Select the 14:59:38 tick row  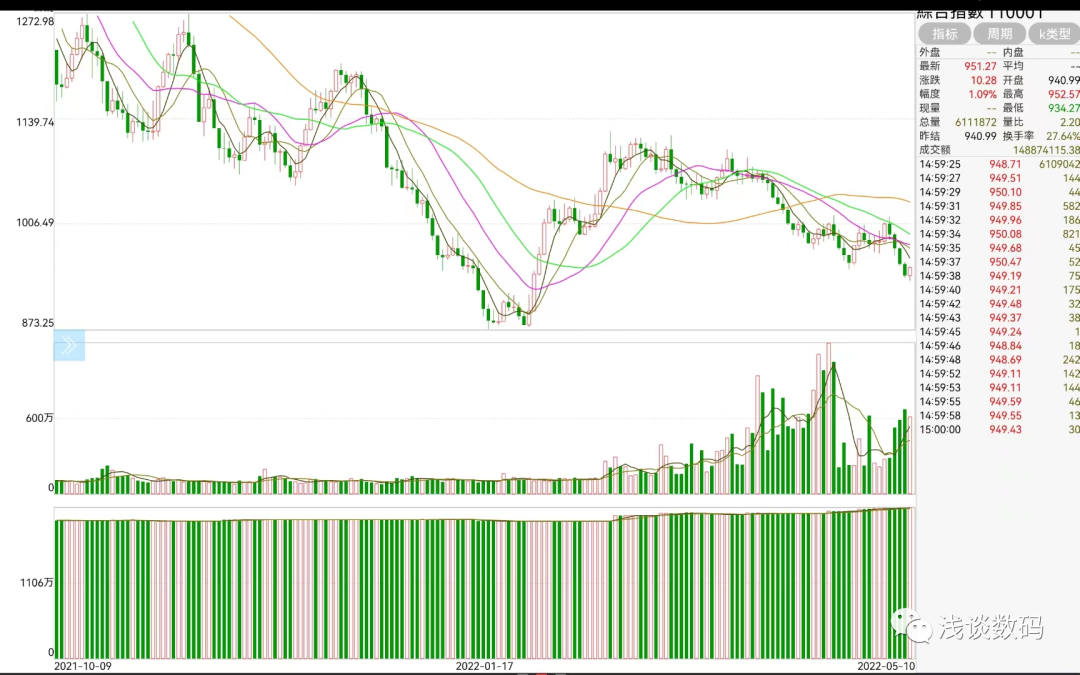[x=999, y=276]
